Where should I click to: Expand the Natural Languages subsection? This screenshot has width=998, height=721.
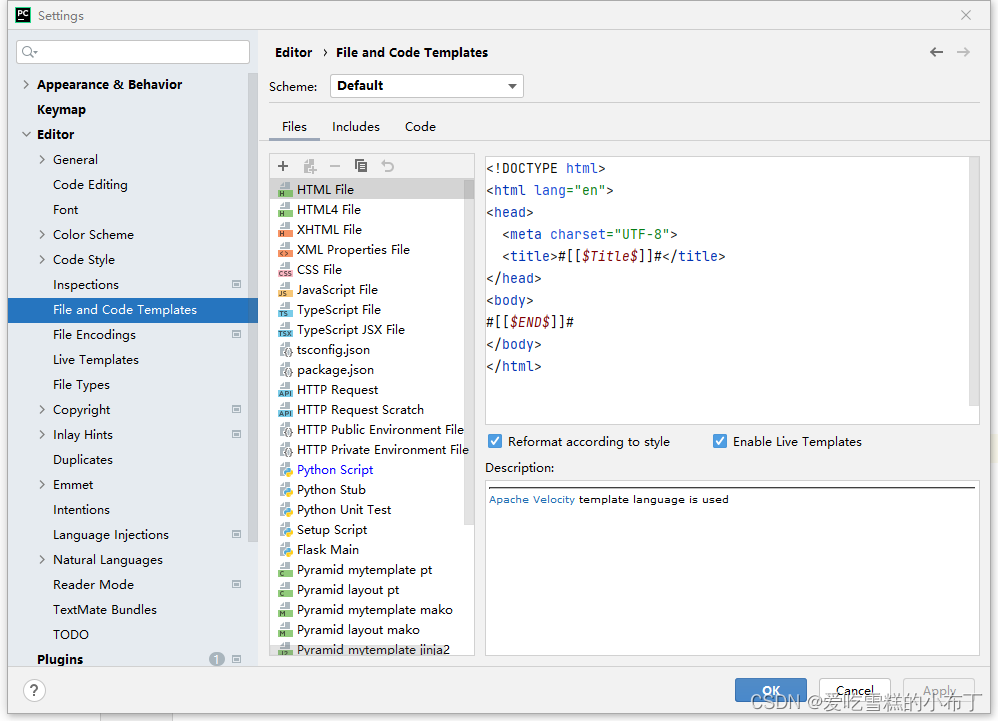pos(42,559)
